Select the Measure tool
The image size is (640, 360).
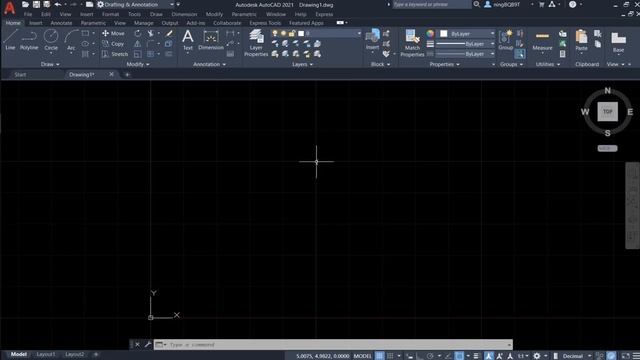click(542, 40)
